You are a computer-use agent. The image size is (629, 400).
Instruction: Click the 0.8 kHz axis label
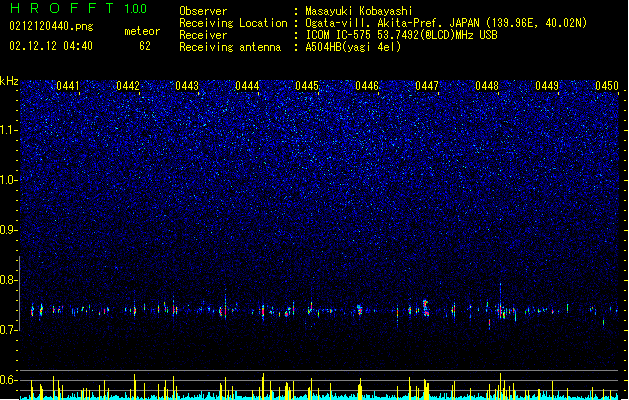[x=8, y=280]
